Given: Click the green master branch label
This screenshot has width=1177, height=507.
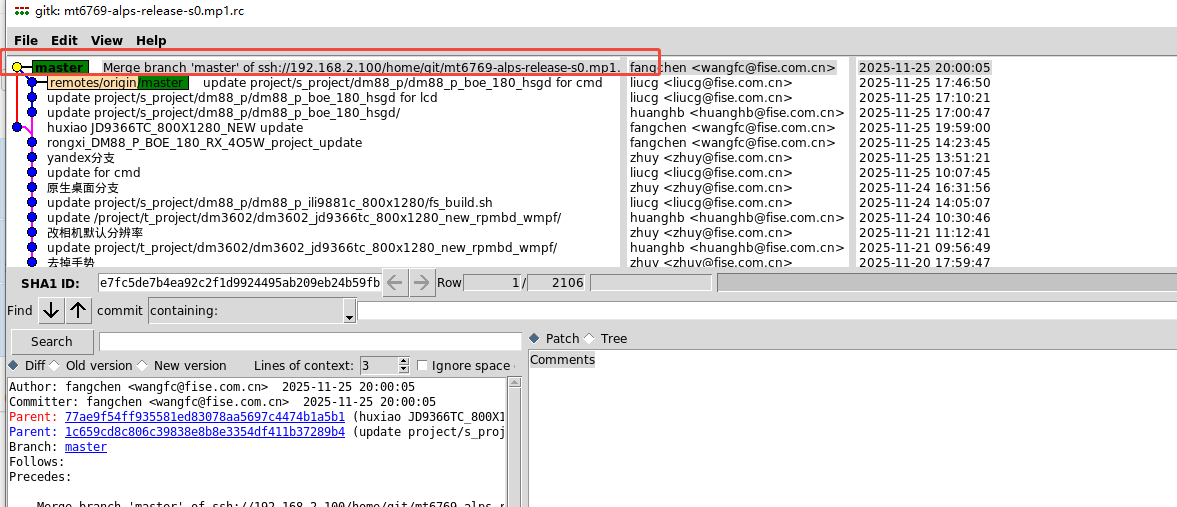Looking at the screenshot, I should (60, 68).
